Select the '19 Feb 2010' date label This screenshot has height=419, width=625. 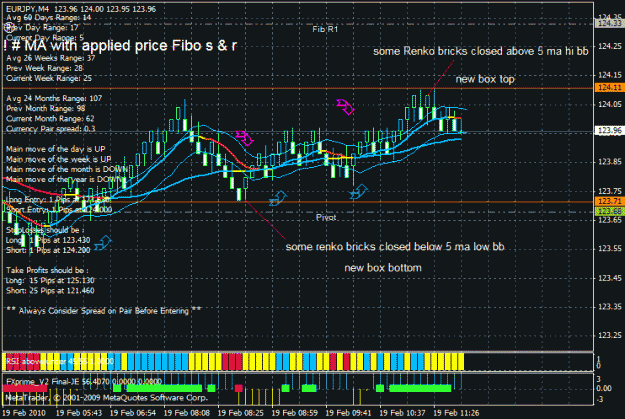(x=24, y=413)
